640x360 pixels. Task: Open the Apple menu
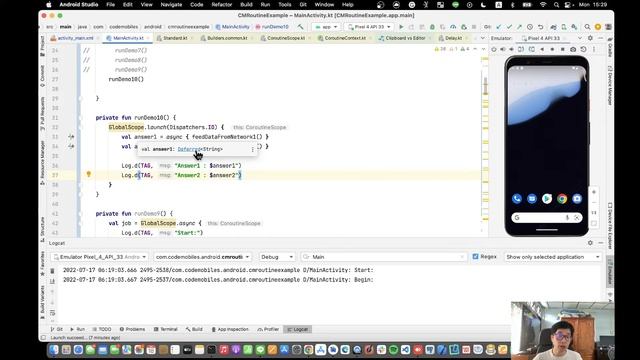point(49,4)
